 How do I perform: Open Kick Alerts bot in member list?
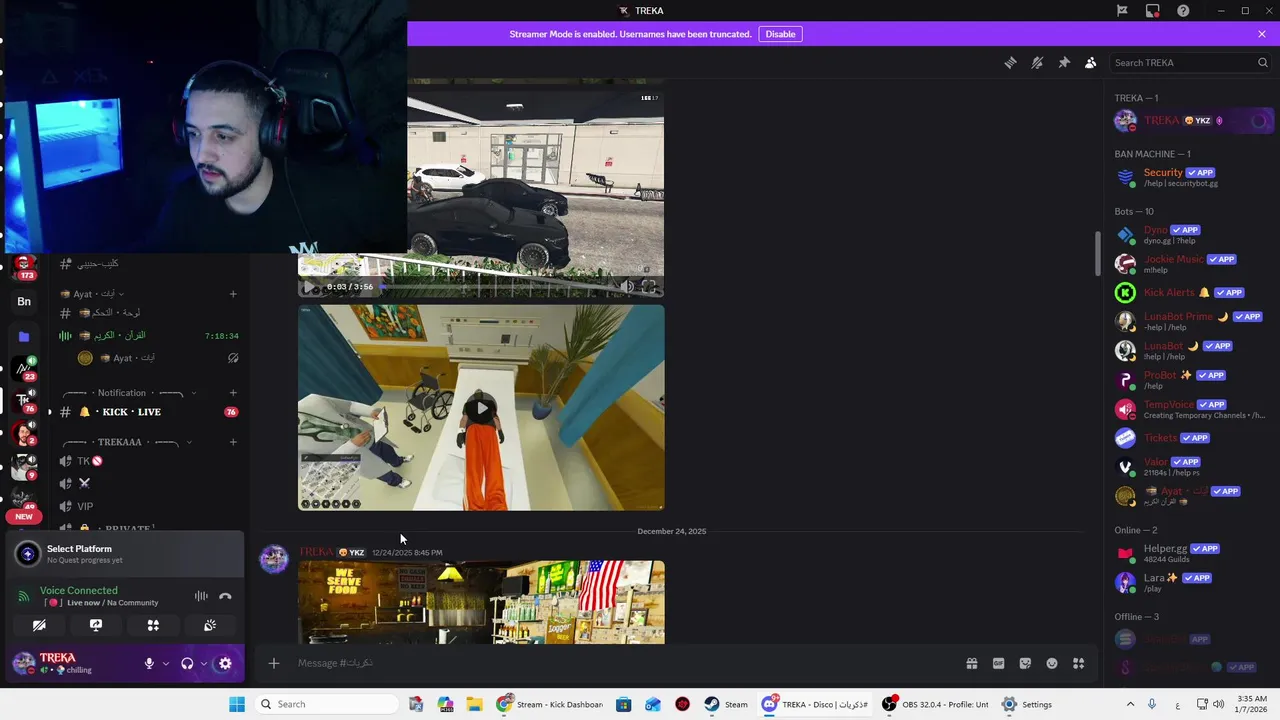tap(1192, 293)
